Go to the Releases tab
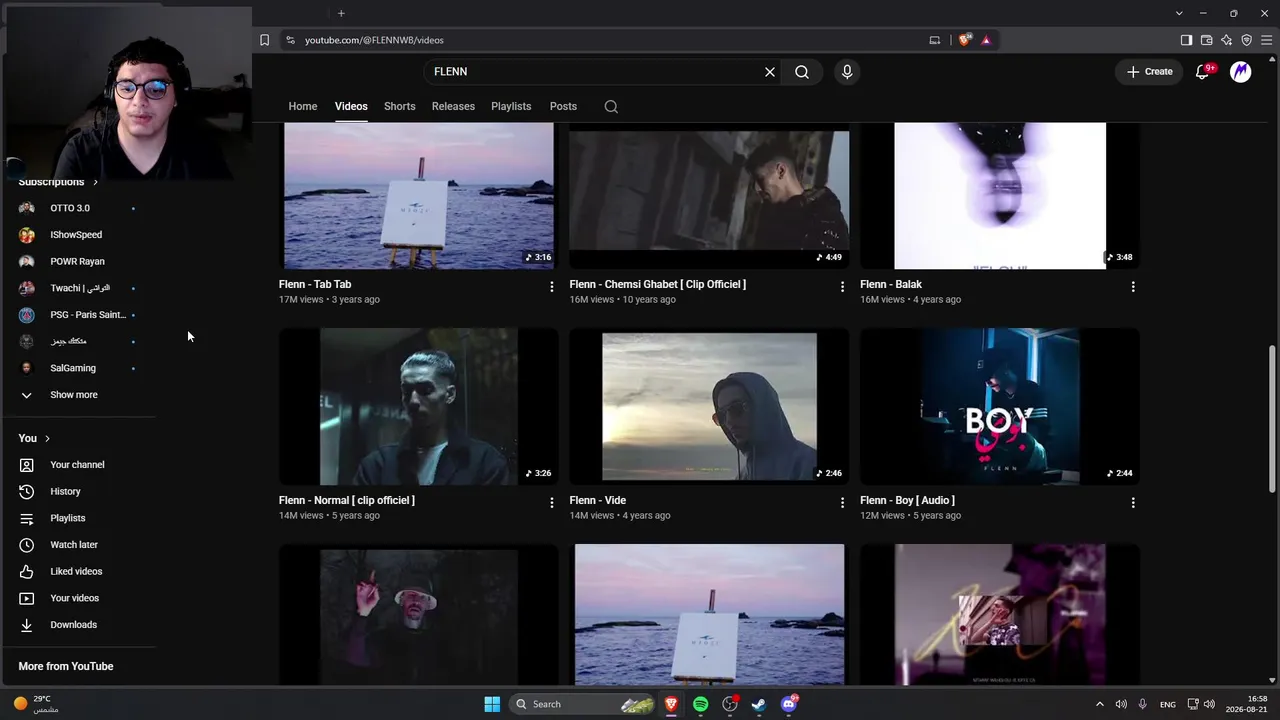Image resolution: width=1280 pixels, height=720 pixels. point(453,106)
